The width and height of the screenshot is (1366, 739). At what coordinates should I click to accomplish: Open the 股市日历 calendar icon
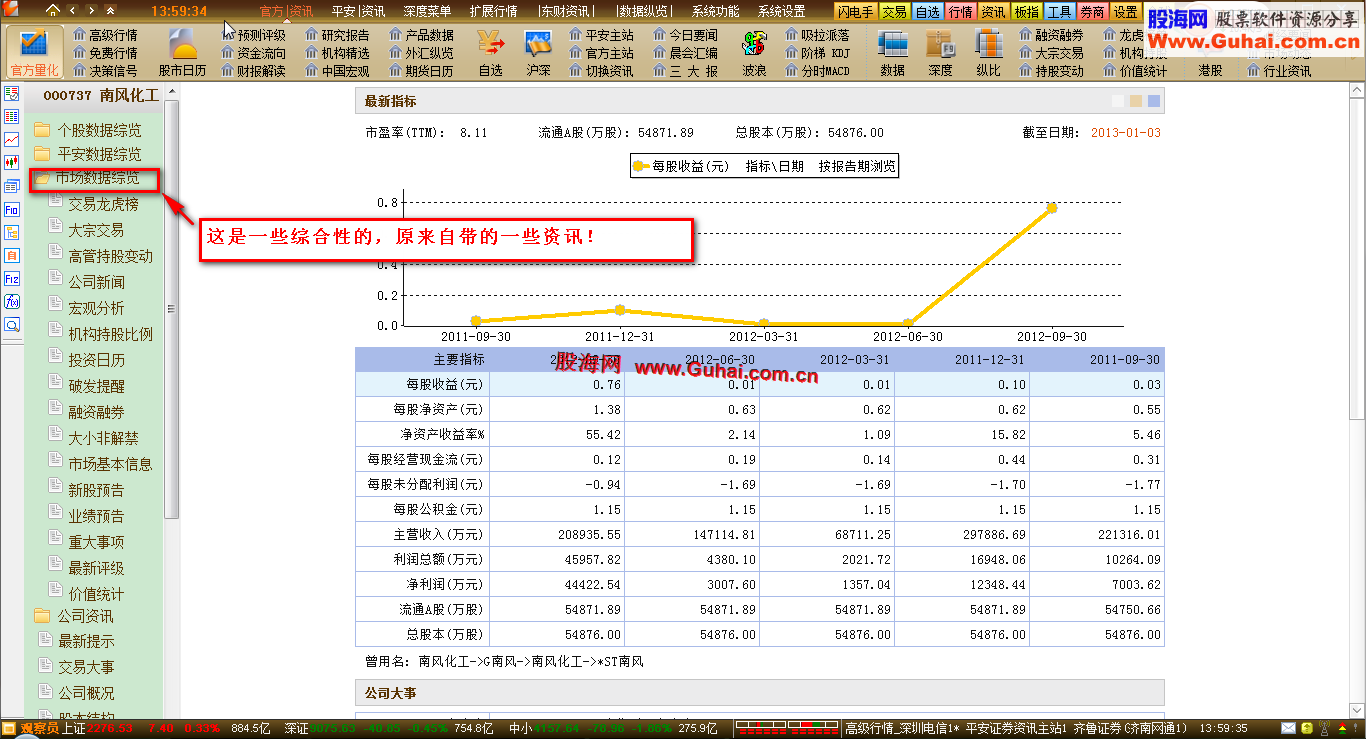click(182, 53)
